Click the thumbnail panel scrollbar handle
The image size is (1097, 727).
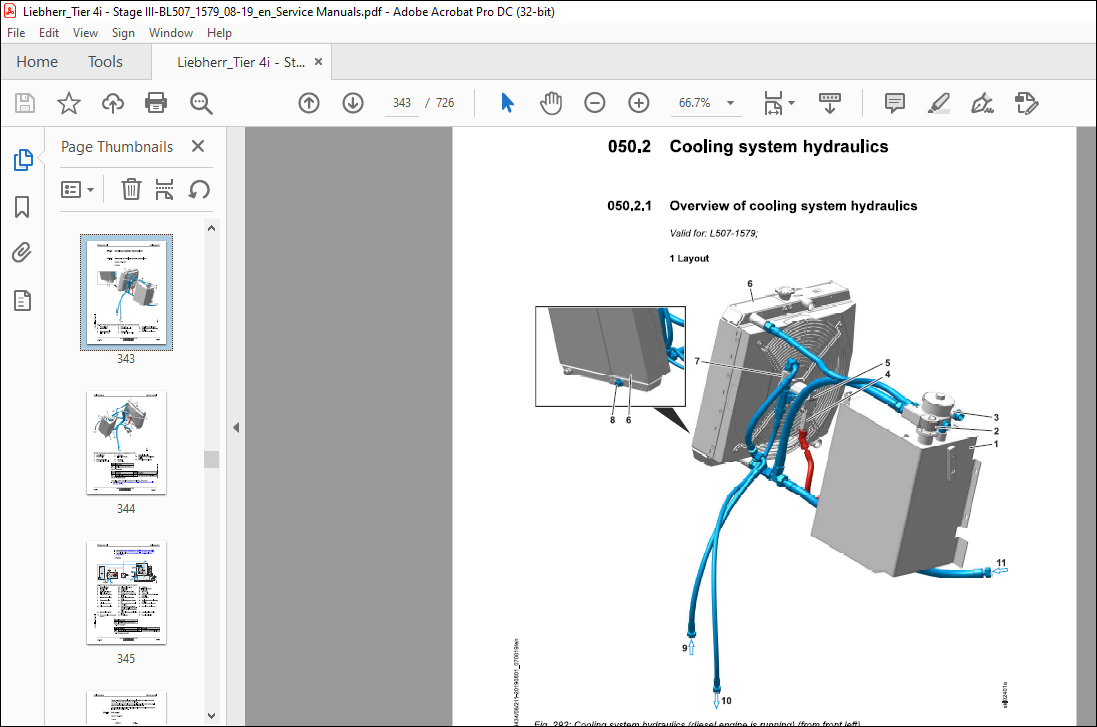click(211, 459)
